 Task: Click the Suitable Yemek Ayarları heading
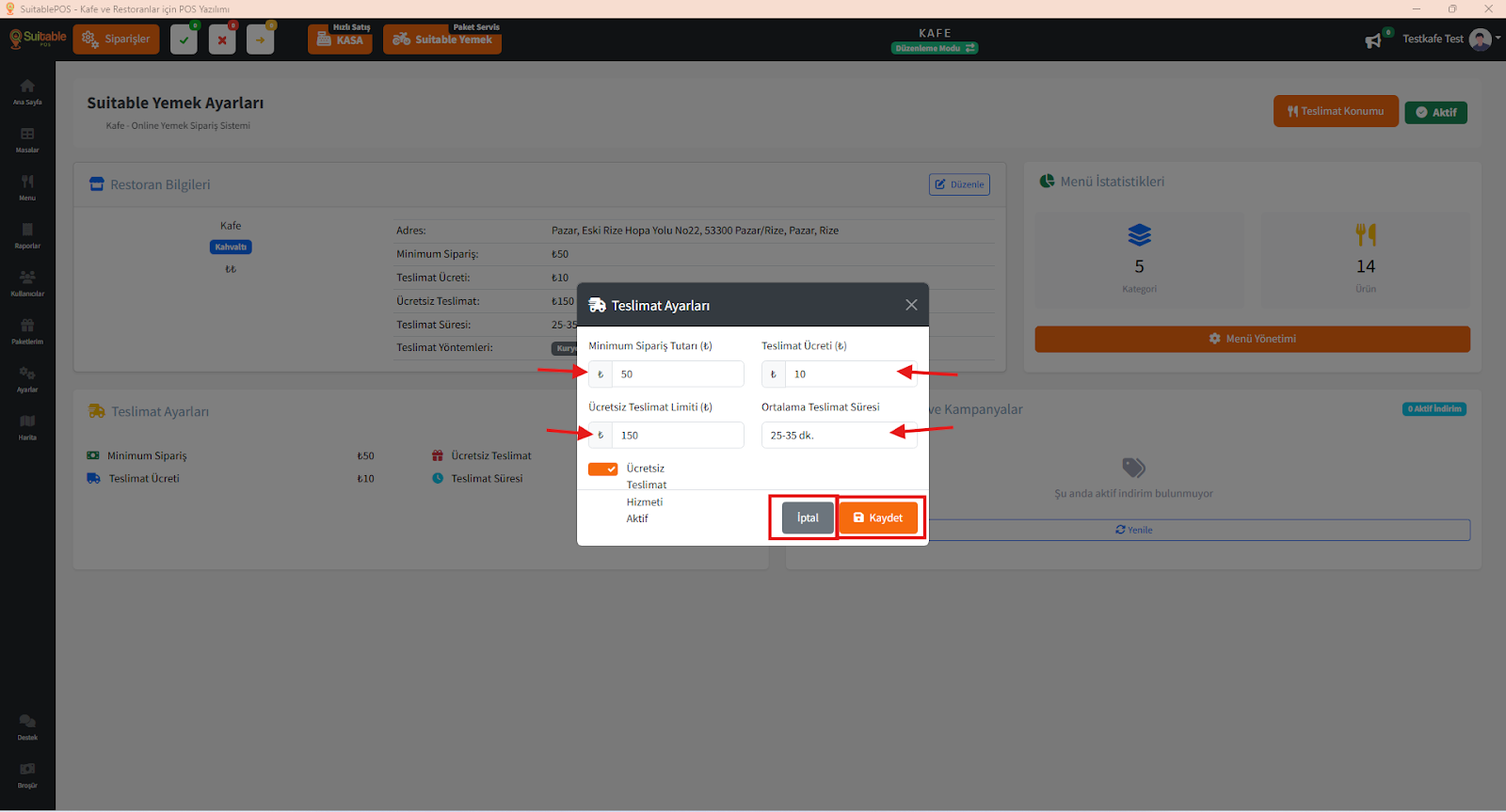(x=175, y=103)
